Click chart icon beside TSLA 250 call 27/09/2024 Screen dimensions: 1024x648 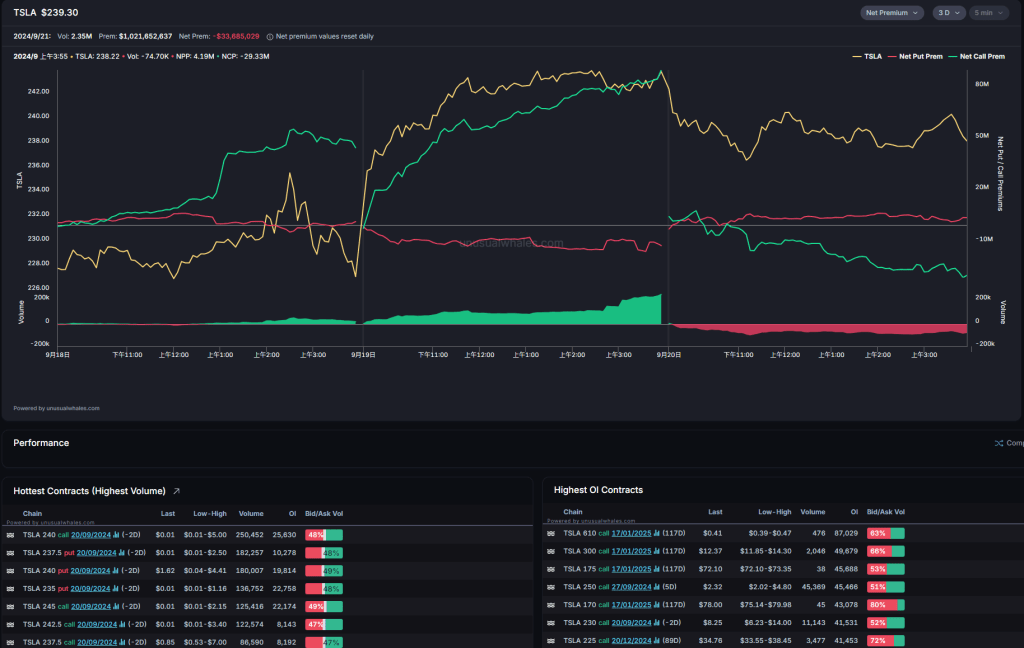(656, 586)
